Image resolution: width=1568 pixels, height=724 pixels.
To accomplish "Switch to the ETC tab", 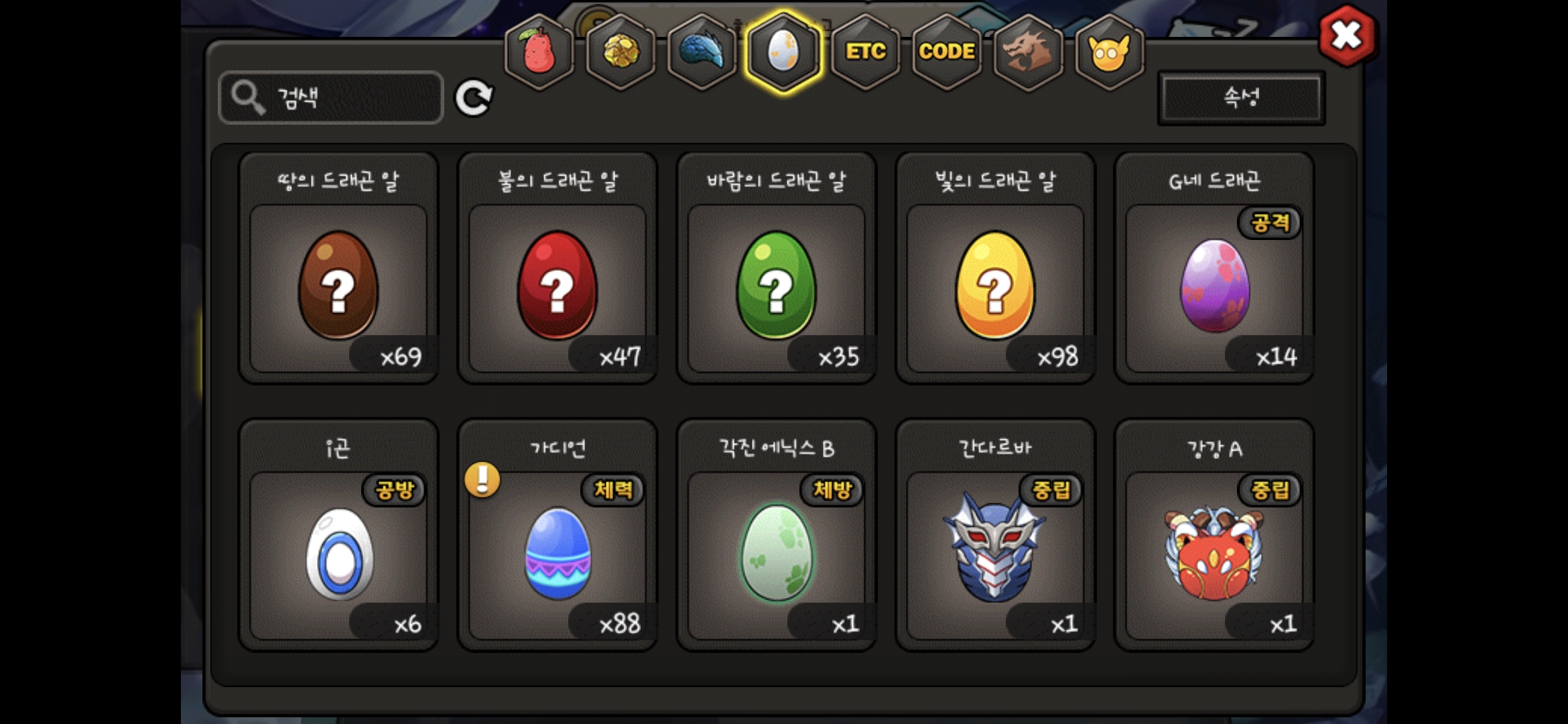I will pyautogui.click(x=866, y=52).
